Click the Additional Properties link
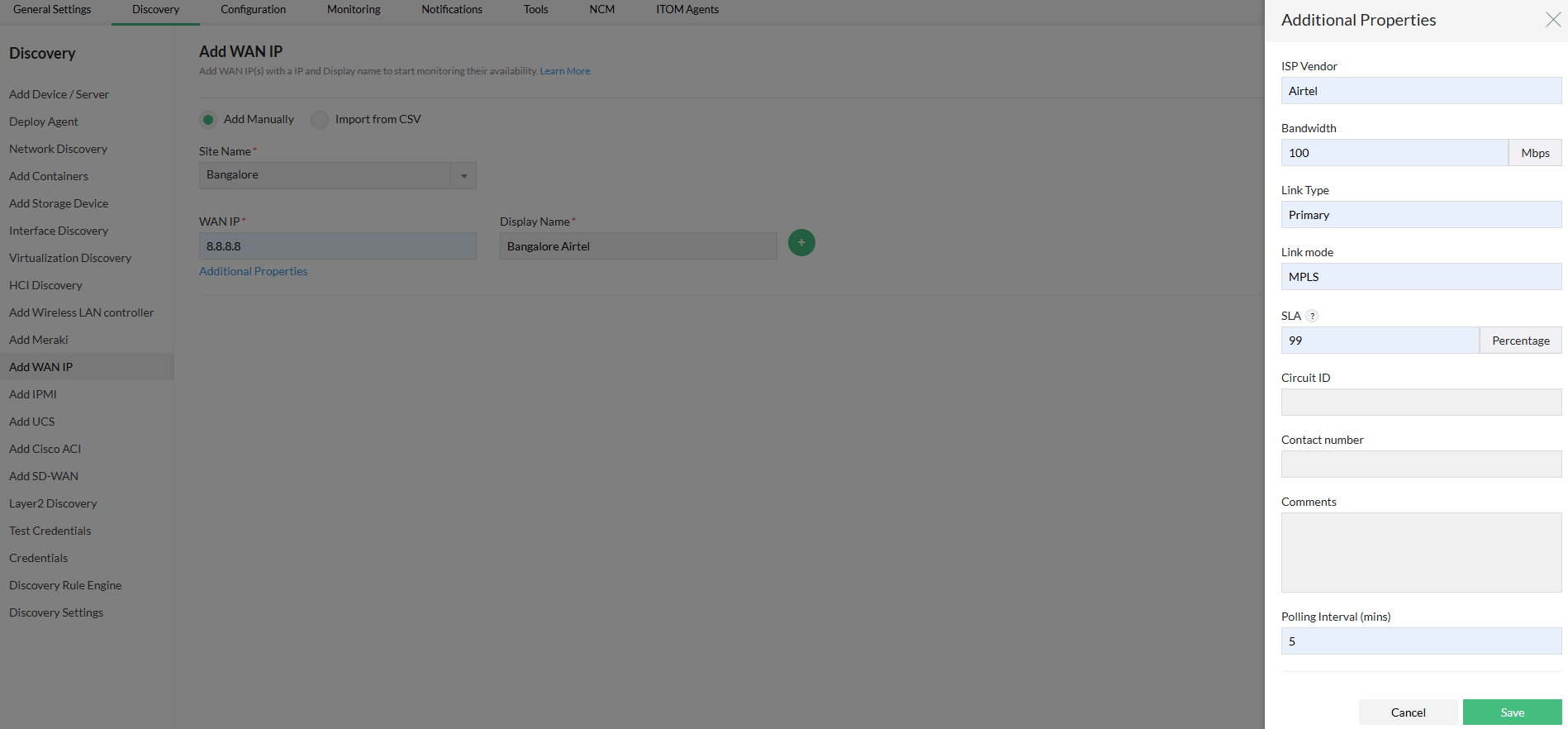 click(253, 271)
